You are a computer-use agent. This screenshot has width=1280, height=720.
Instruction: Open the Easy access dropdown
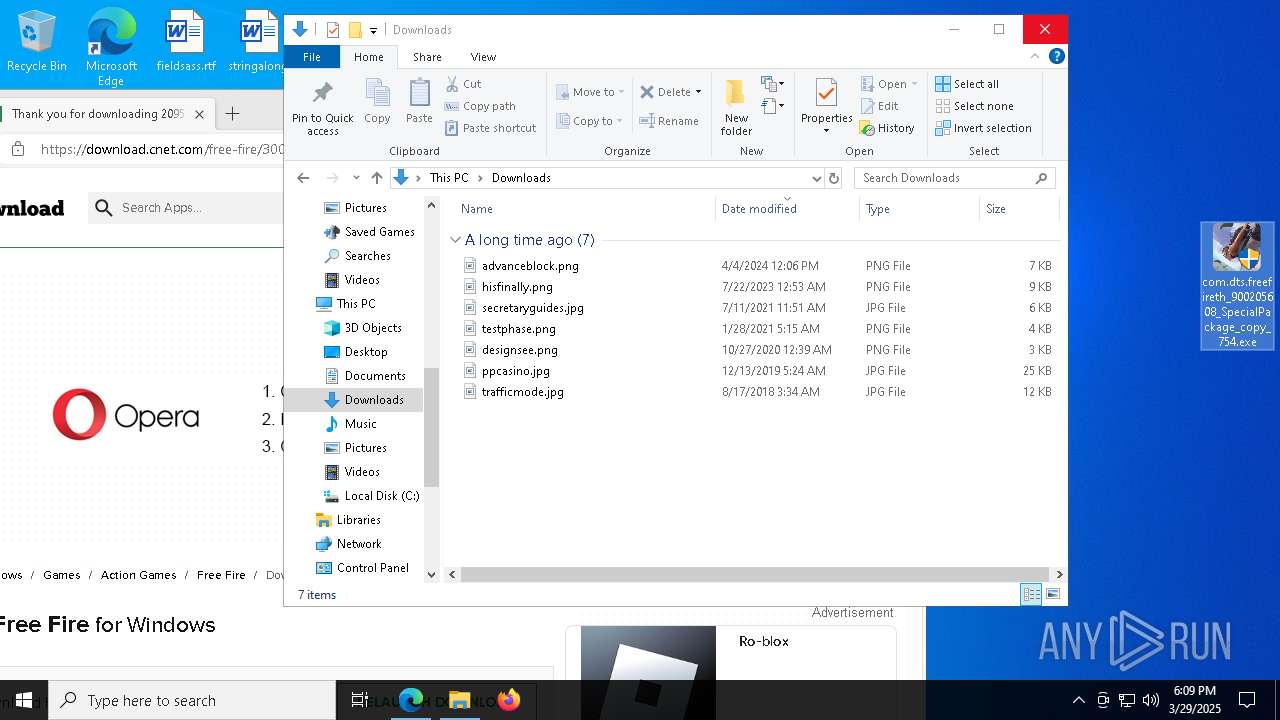click(772, 106)
